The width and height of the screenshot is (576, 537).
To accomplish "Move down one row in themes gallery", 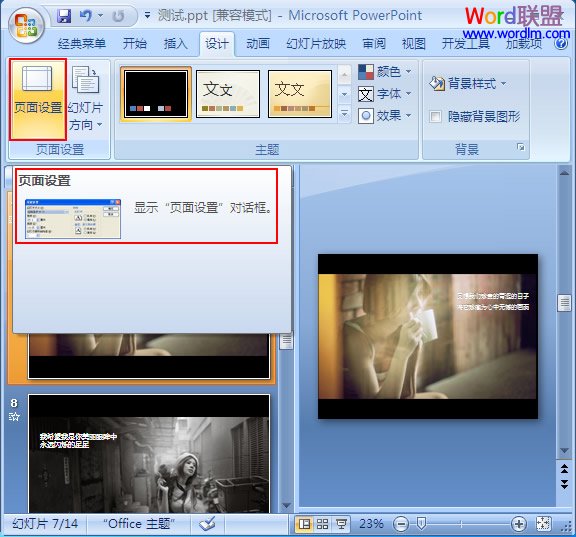I will point(344,94).
